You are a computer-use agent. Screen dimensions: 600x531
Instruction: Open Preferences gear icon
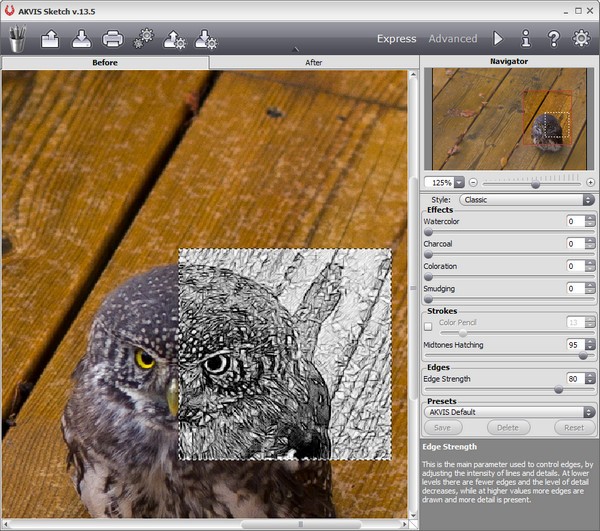pos(581,39)
